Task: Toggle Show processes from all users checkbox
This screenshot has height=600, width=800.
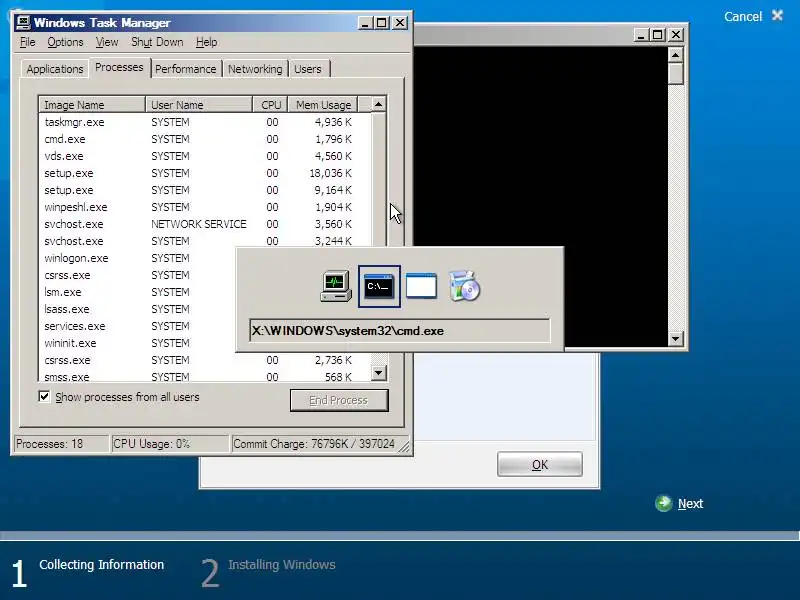Action: (x=44, y=396)
